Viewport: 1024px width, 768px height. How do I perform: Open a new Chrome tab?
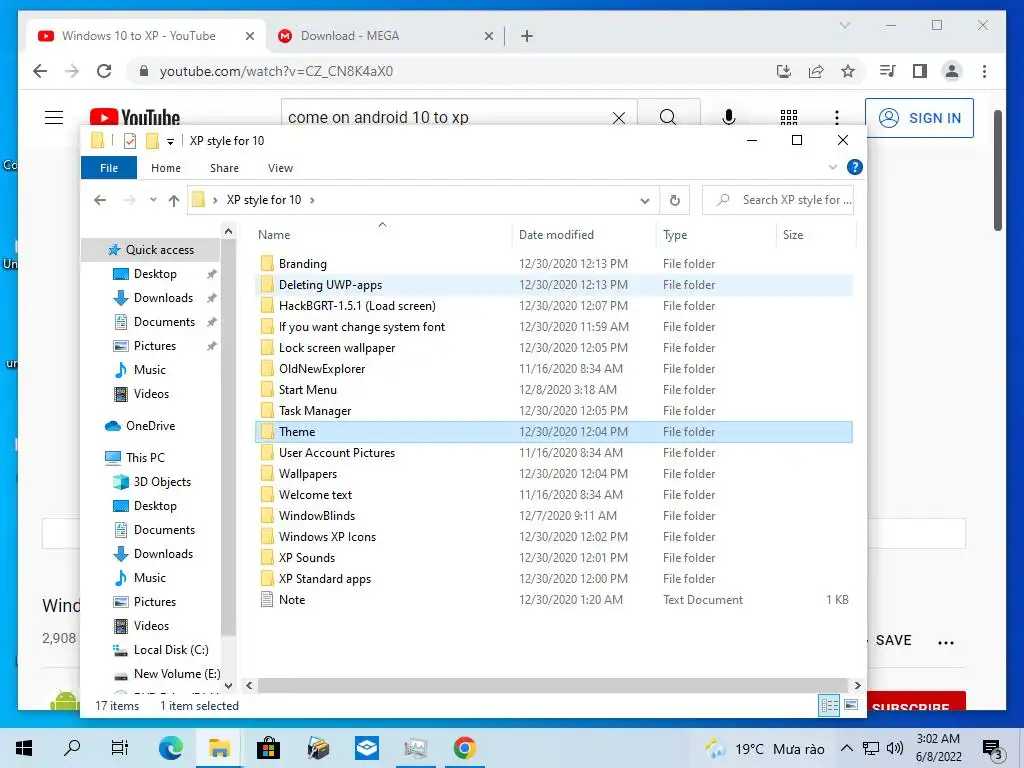click(x=527, y=36)
